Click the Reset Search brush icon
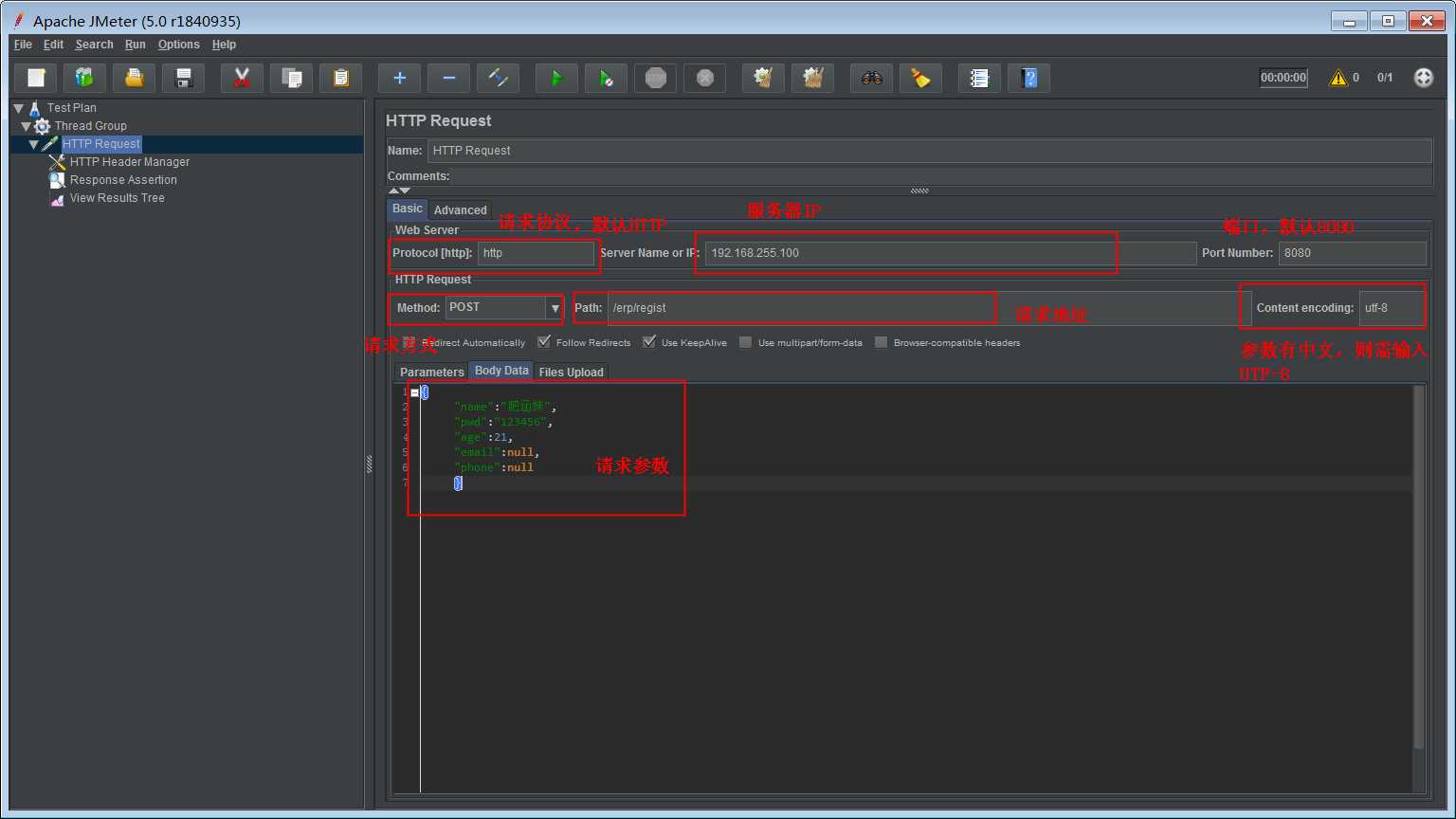The image size is (1456, 819). pyautogui.click(x=920, y=78)
